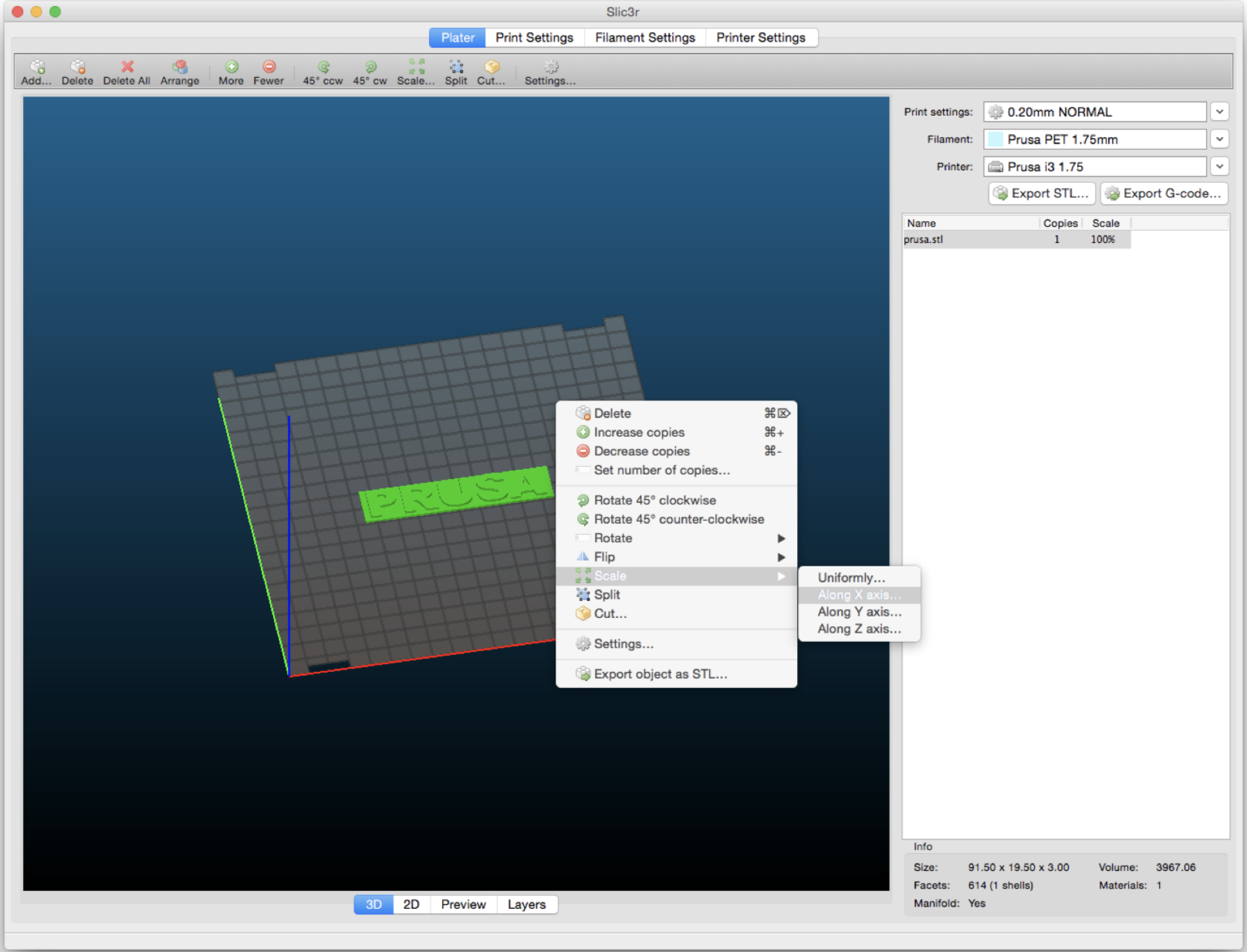
Task: Switch to the Plater tab
Action: 458,38
